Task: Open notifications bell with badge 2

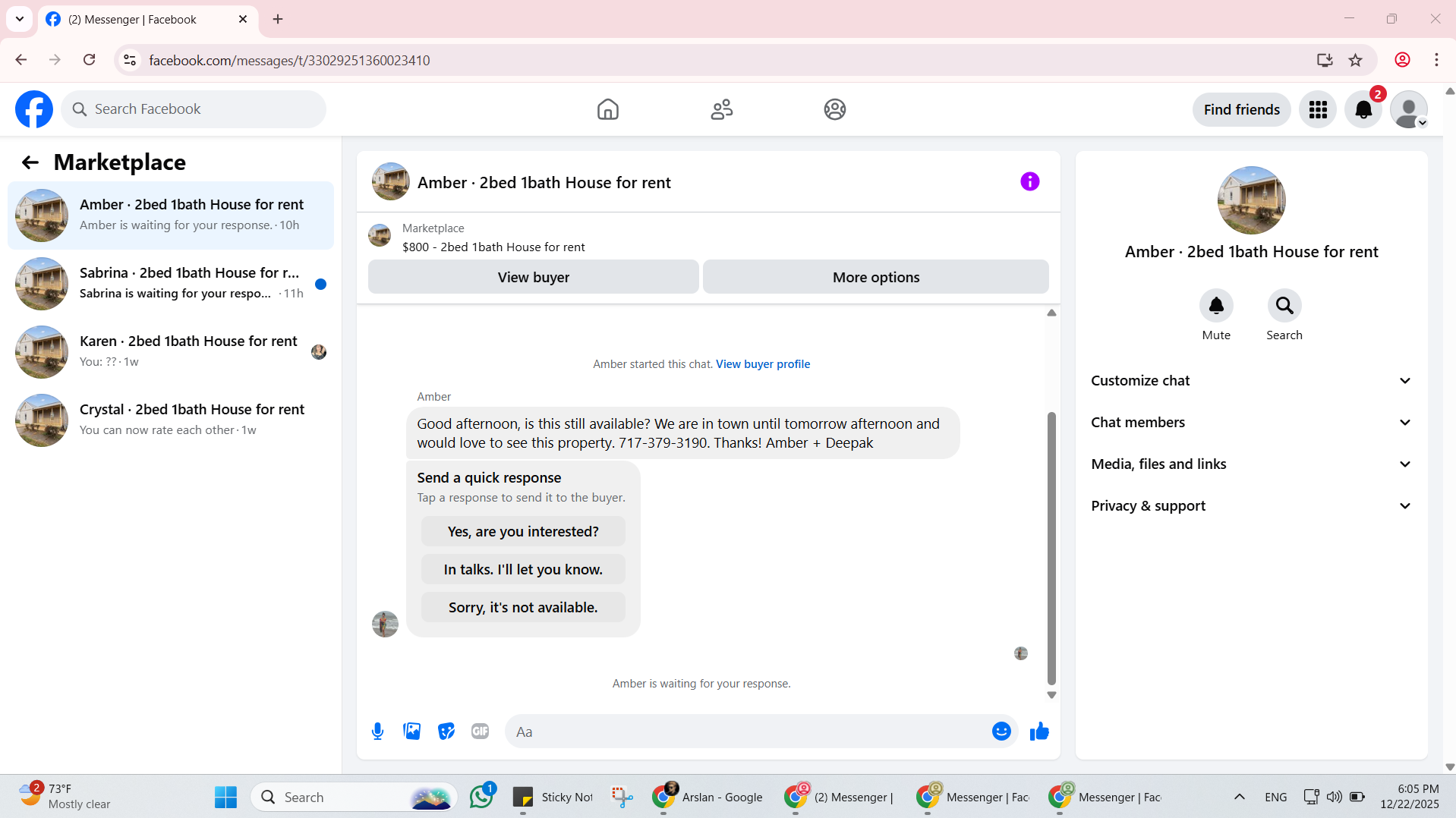Action: (x=1363, y=110)
